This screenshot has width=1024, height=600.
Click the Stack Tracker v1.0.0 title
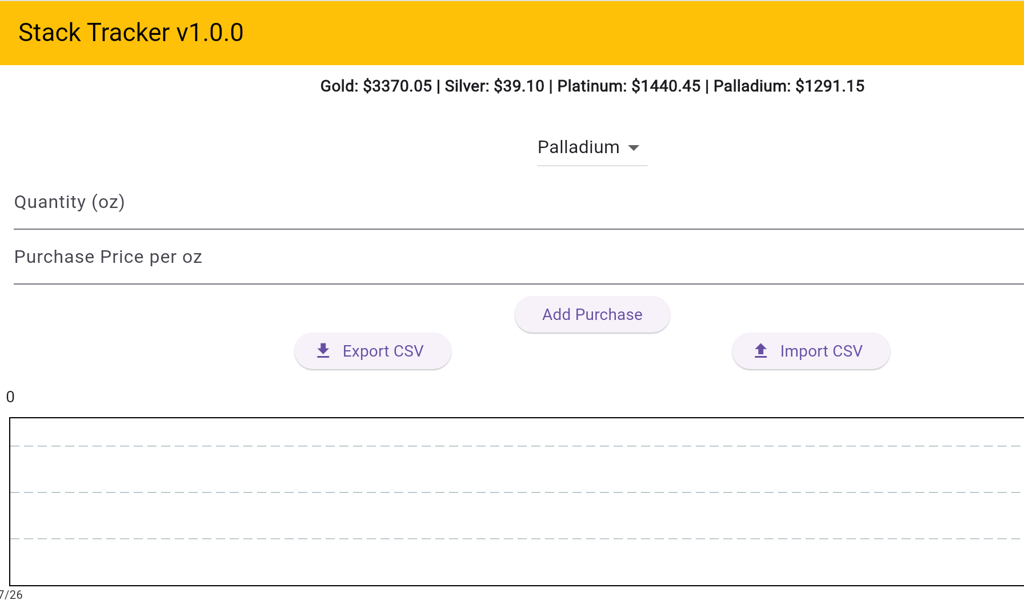131,33
